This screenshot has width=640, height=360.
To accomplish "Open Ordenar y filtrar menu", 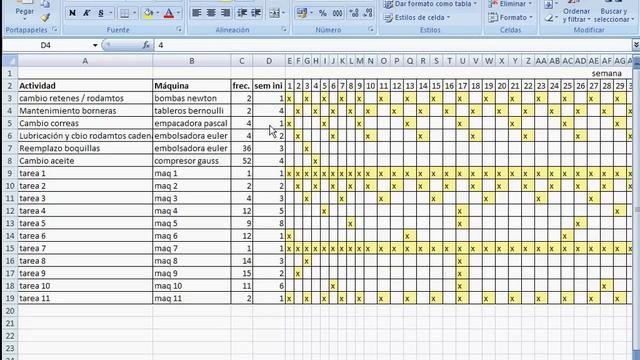I will point(577,15).
